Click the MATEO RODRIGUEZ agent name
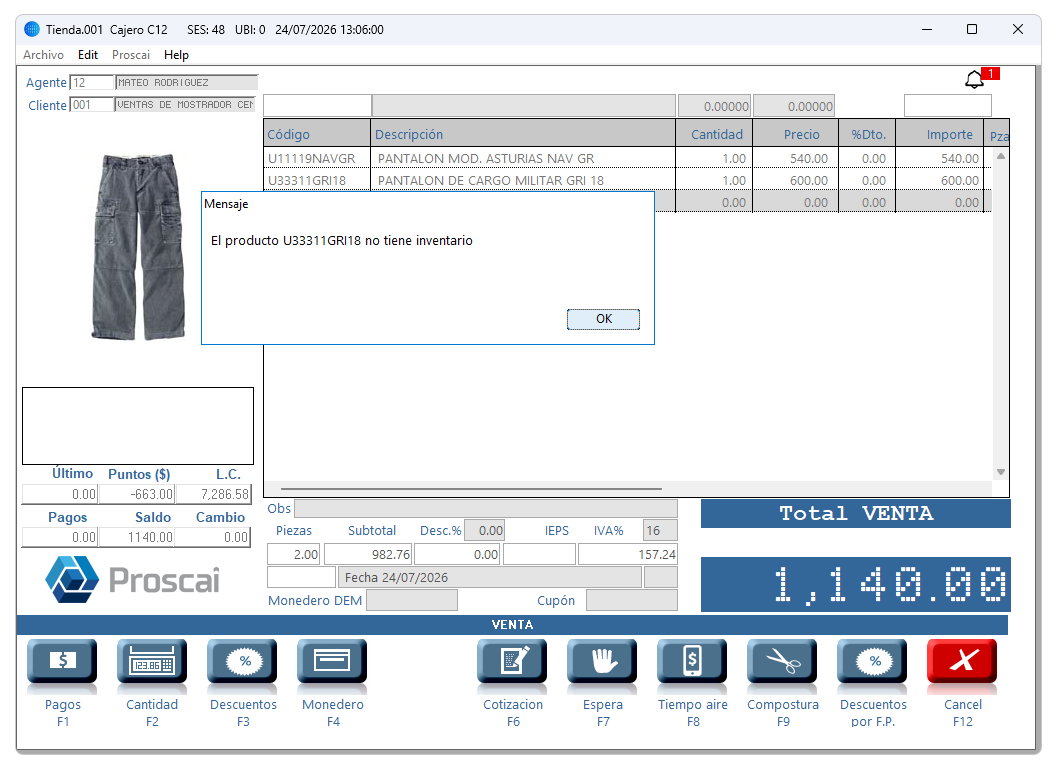The image size is (1058, 768). 186,82
